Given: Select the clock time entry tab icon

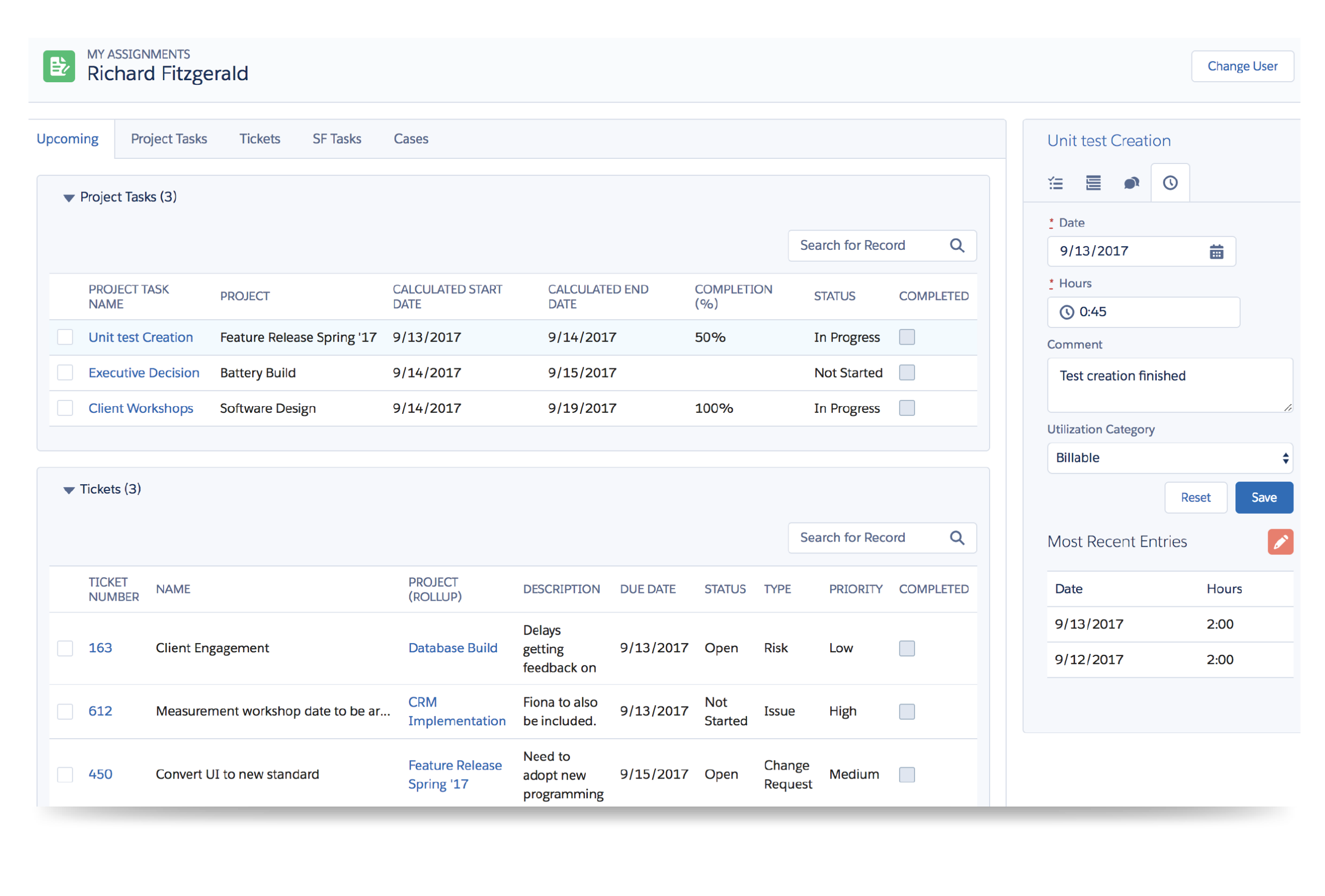Looking at the screenshot, I should click(1170, 183).
